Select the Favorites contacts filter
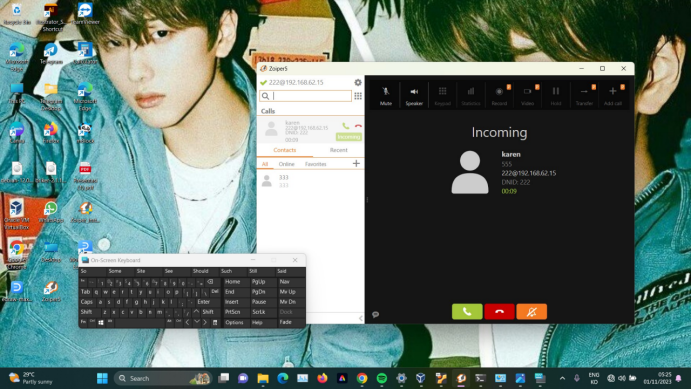The height and width of the screenshot is (389, 692). (x=316, y=164)
